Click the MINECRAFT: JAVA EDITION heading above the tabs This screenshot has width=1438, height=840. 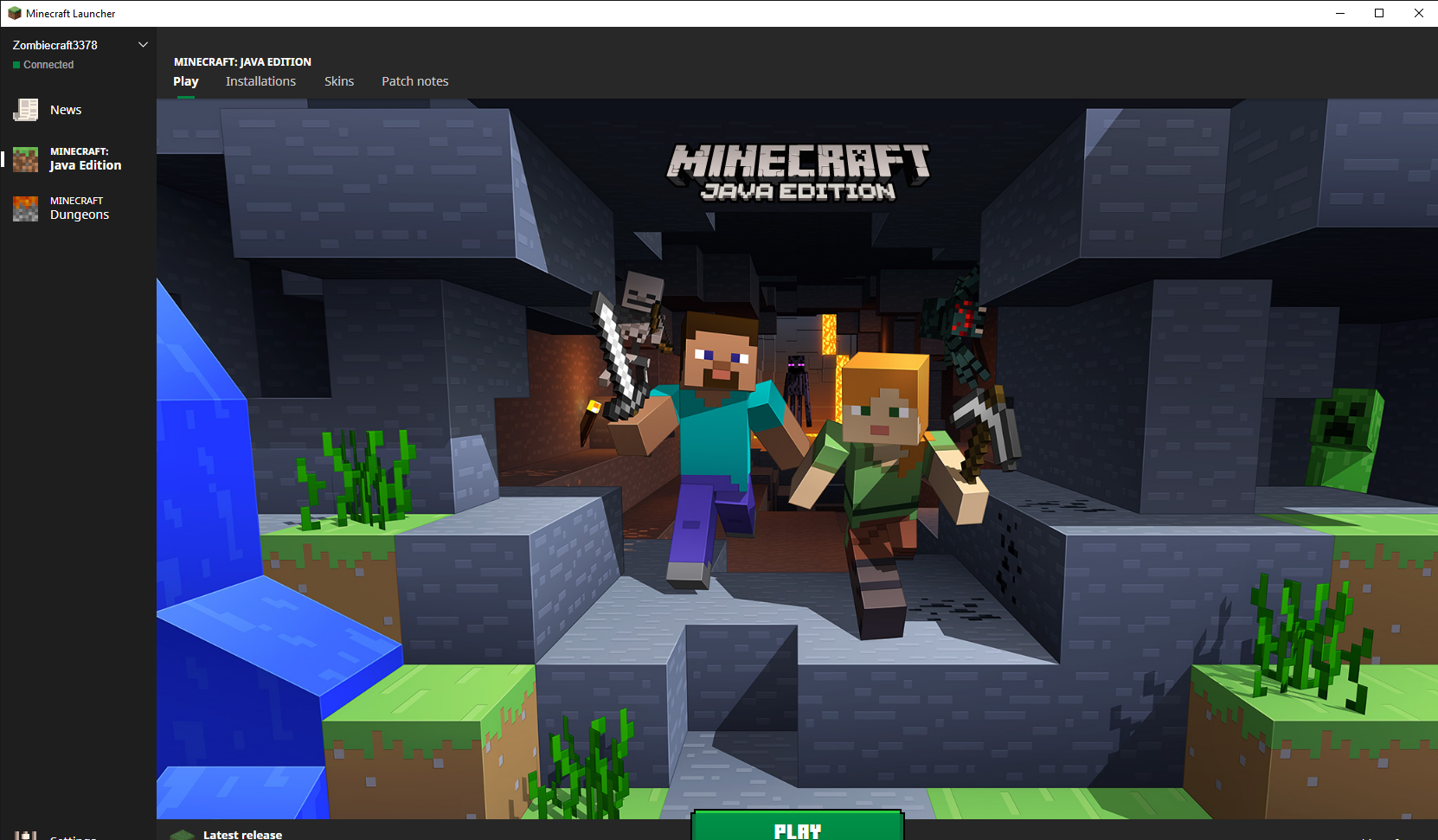(x=242, y=62)
